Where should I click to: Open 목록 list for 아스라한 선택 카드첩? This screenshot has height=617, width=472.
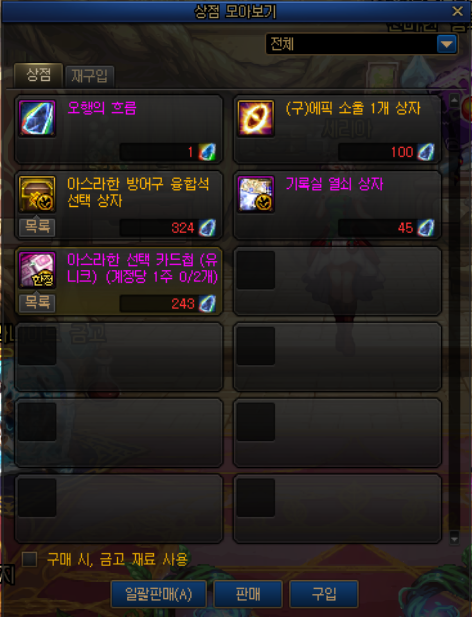(37, 303)
